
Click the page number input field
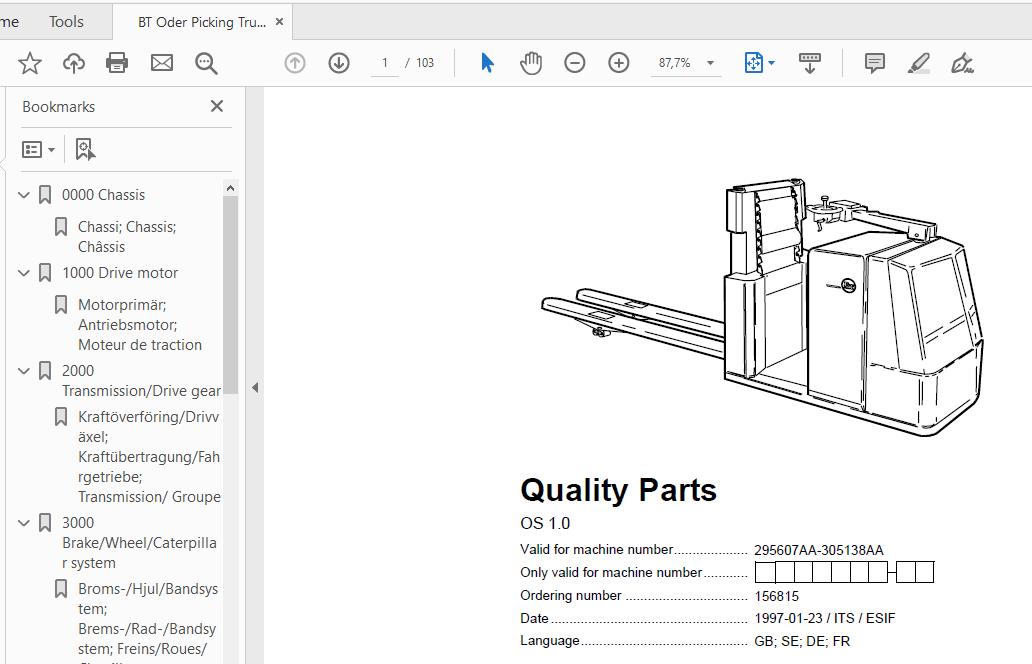(x=384, y=63)
